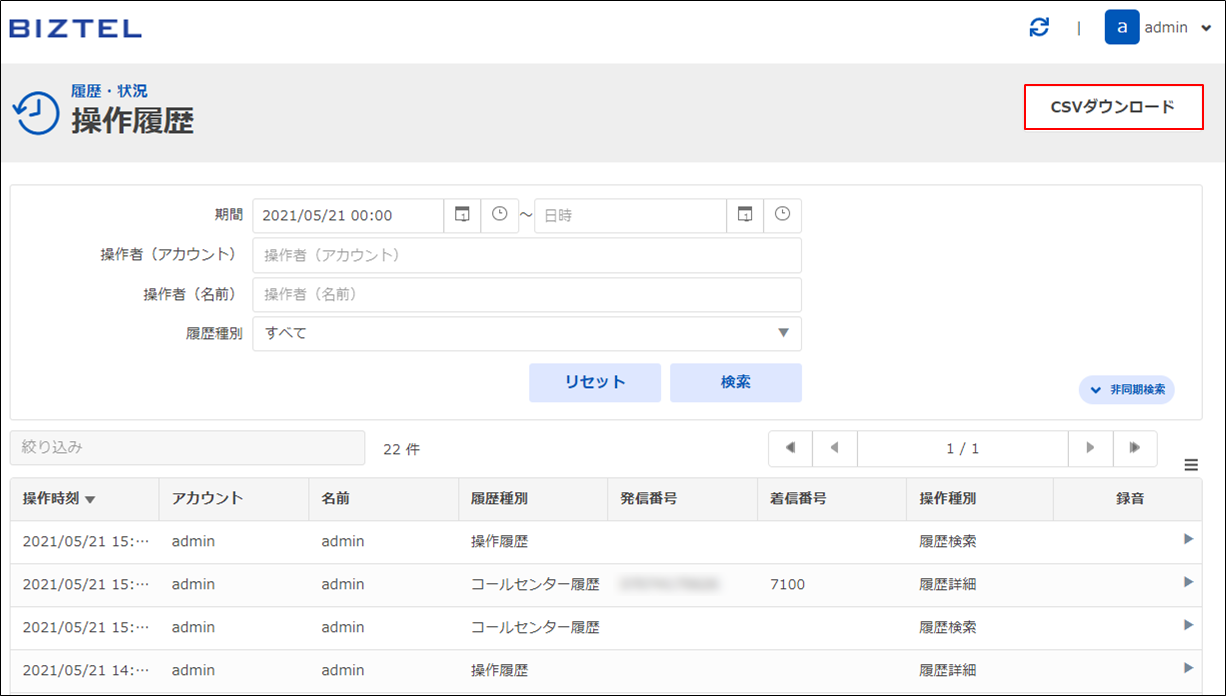Click the 操作履歴 page title
Image resolution: width=1226 pixels, height=696 pixels.
[x=132, y=121]
